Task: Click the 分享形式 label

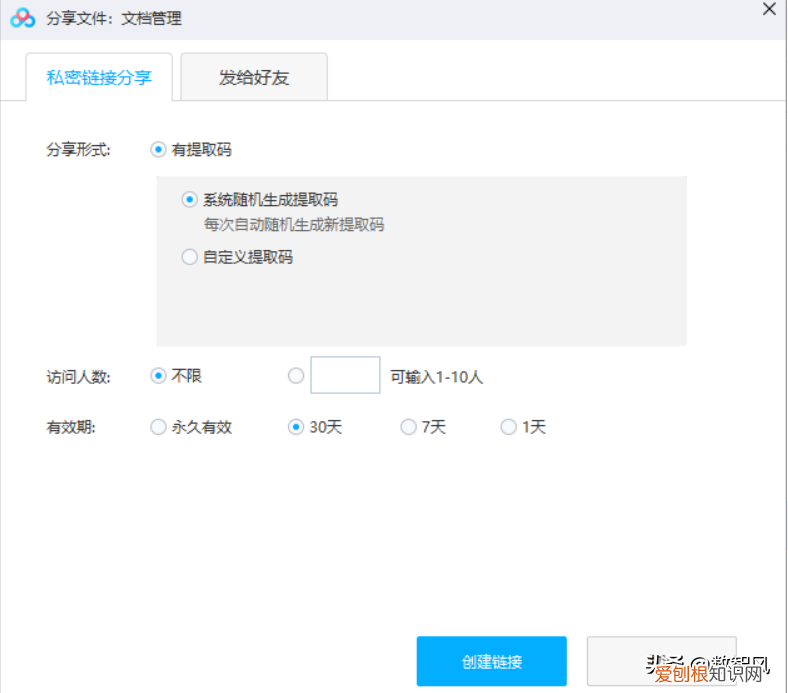Action: pos(78,150)
